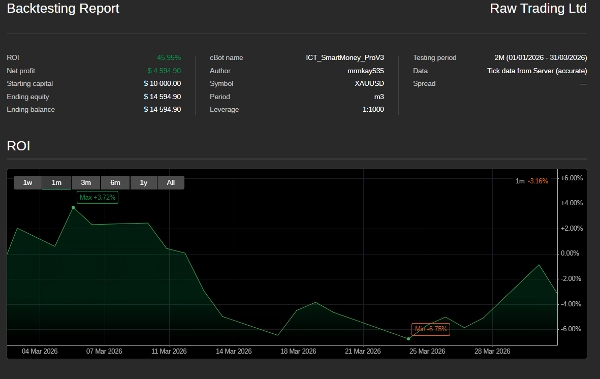Click the 04 Mar 2026 axis label

point(39,351)
